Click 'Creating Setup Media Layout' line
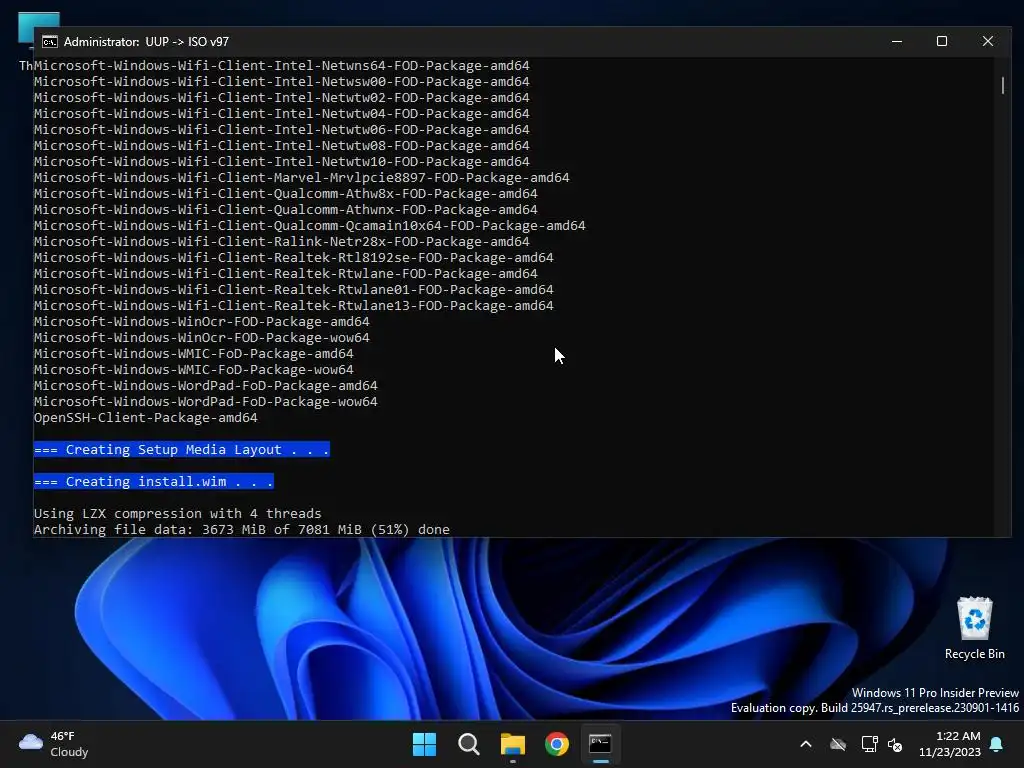The width and height of the screenshot is (1024, 768). [182, 449]
